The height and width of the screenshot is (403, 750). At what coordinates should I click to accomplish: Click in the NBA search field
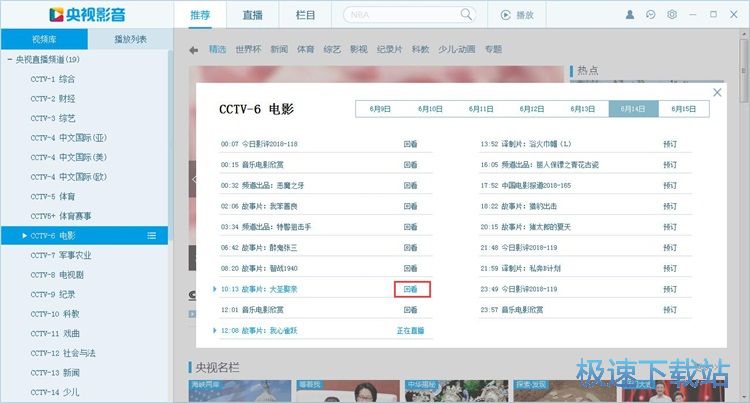point(404,15)
